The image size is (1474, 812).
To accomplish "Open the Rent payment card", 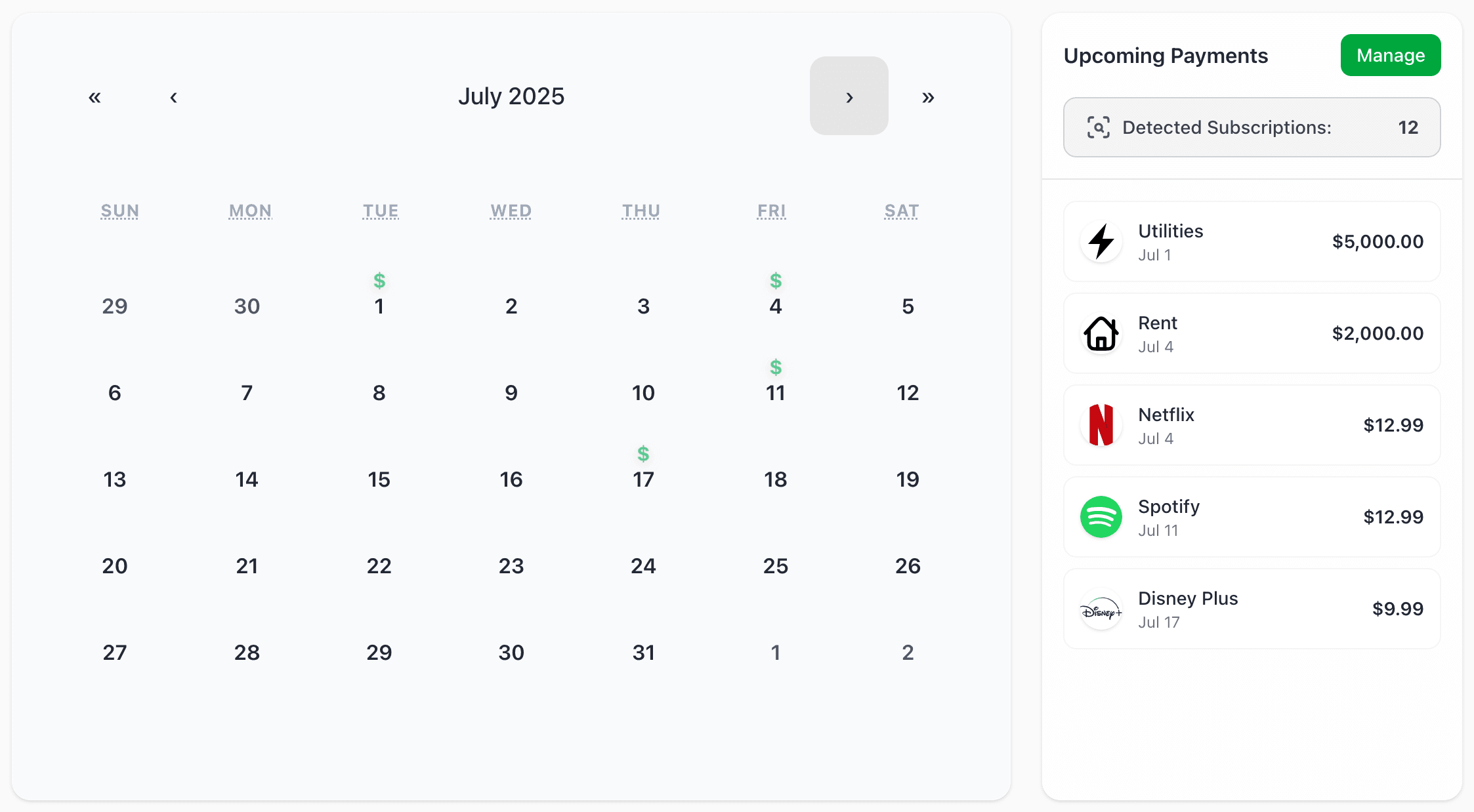I will [1252, 333].
